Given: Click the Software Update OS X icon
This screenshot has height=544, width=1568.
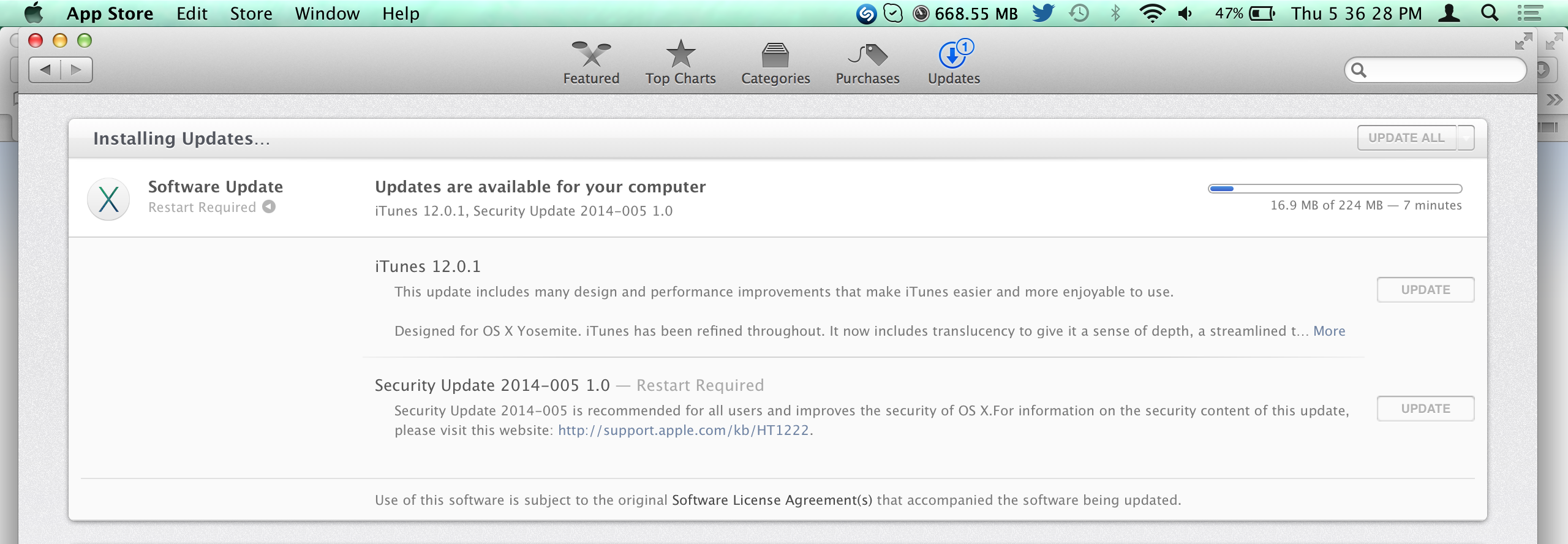Looking at the screenshot, I should pyautogui.click(x=108, y=199).
